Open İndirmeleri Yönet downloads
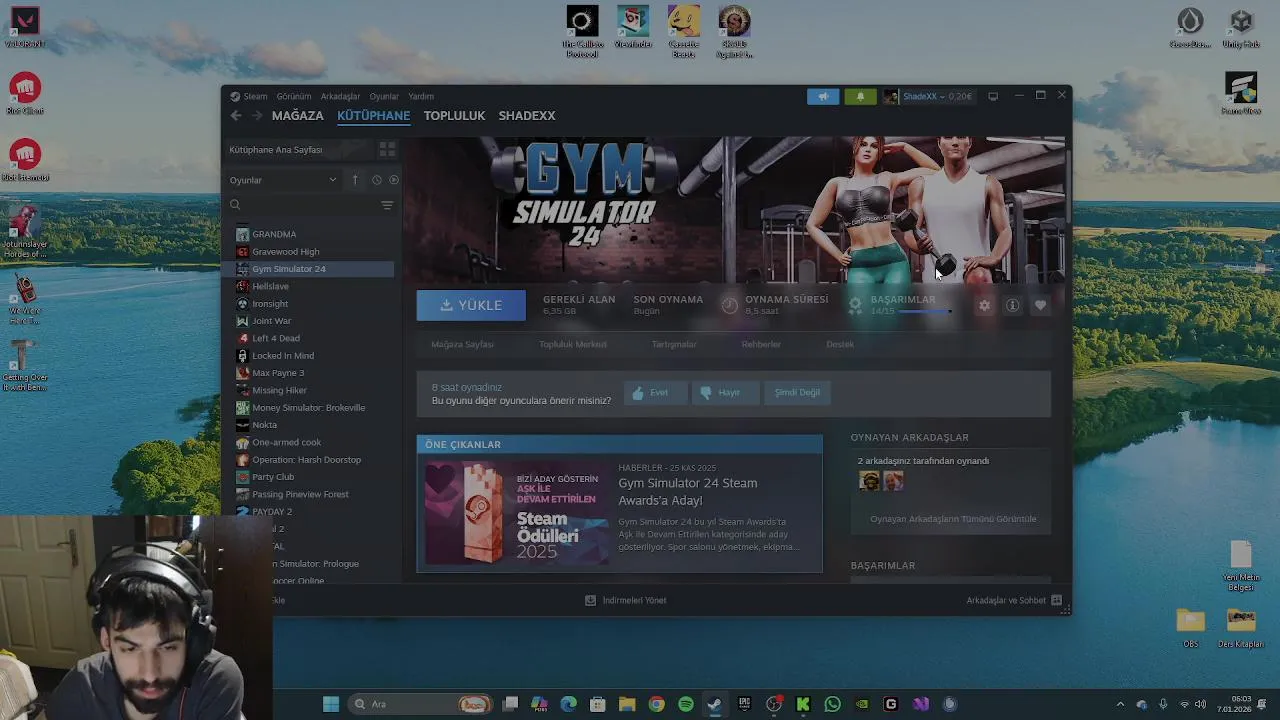The width and height of the screenshot is (1280, 720). click(626, 600)
